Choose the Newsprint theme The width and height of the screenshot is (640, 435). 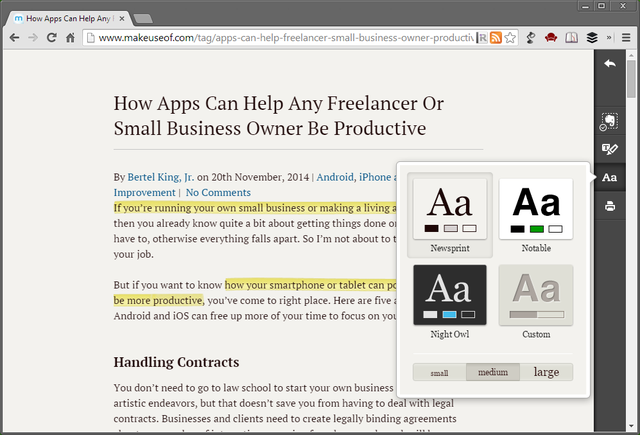[450, 216]
